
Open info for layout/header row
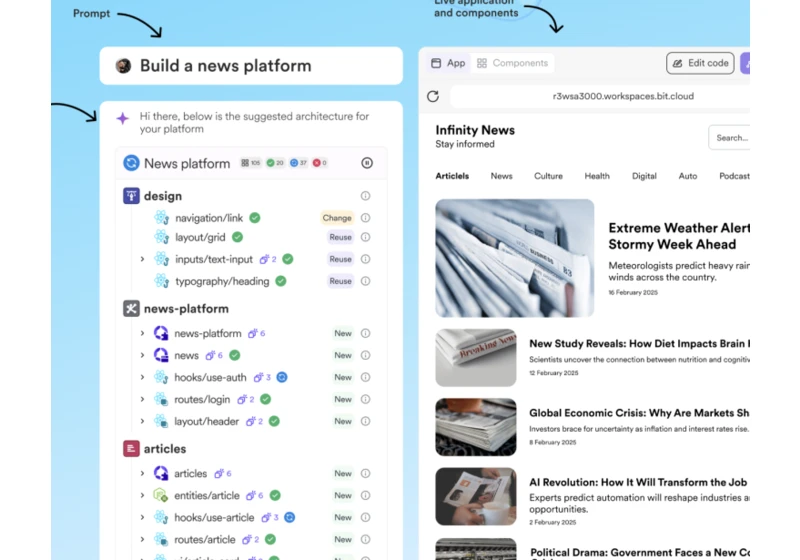coord(365,421)
